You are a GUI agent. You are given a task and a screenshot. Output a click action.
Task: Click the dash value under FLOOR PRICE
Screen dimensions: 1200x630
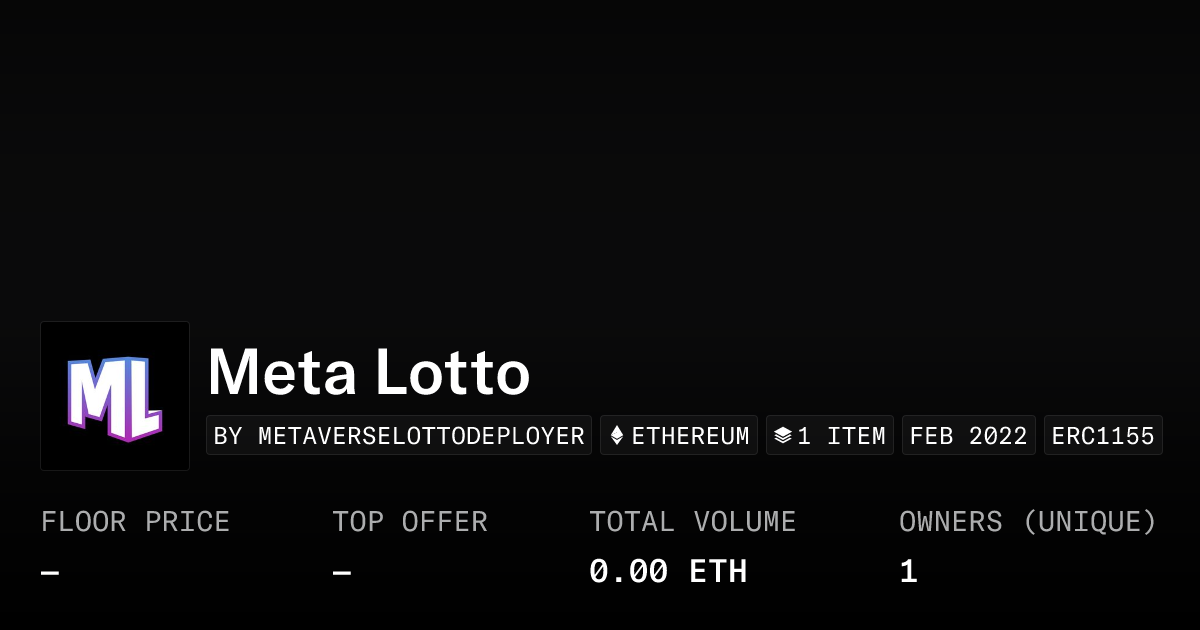50,572
